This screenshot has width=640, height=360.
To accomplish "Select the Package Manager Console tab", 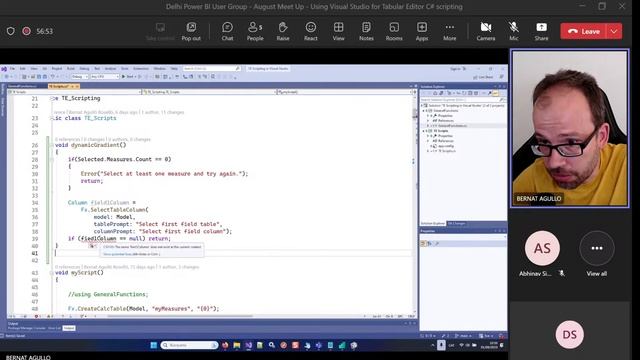I will (27, 328).
